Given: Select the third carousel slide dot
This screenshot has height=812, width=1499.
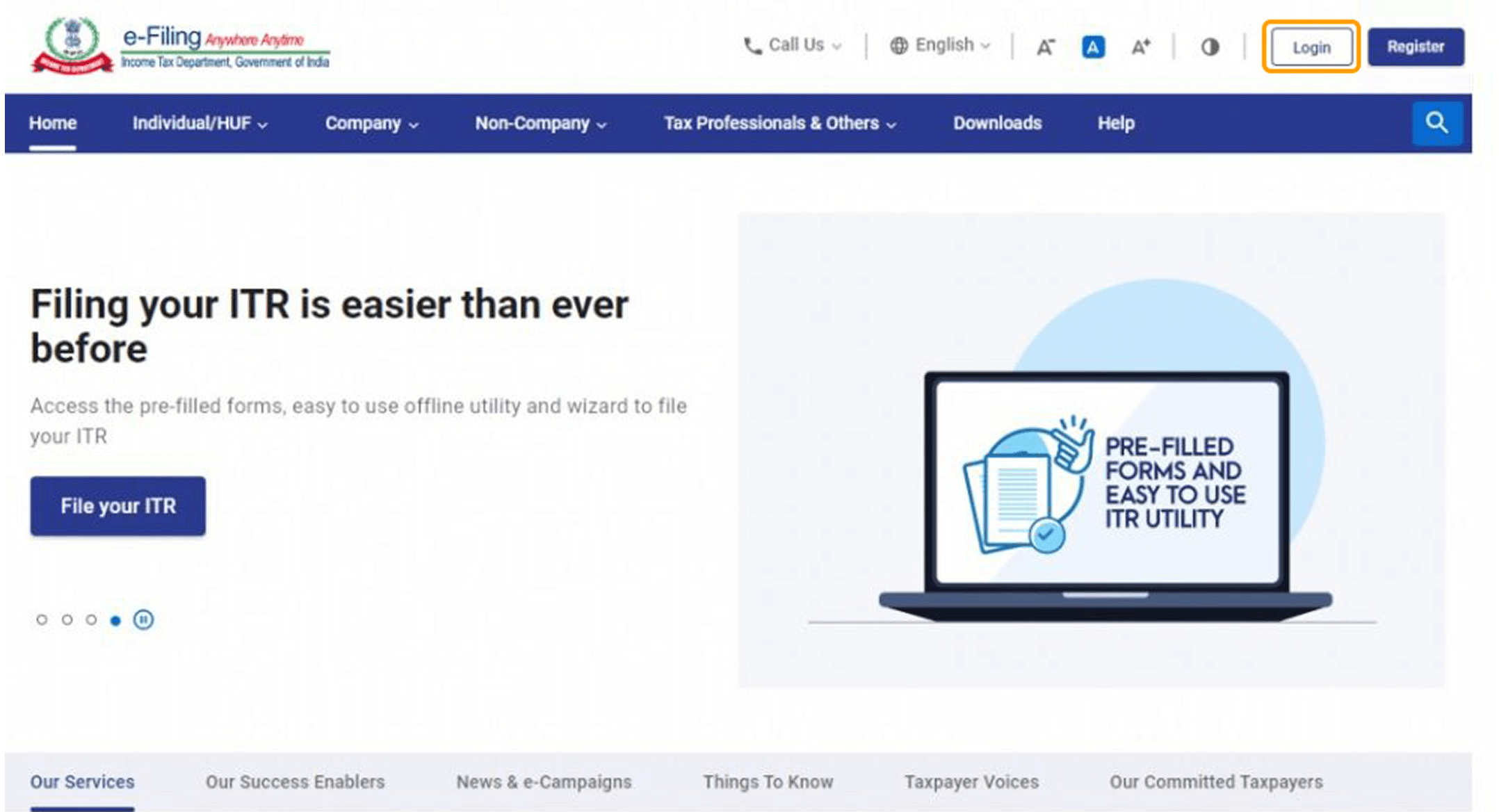Looking at the screenshot, I should (x=91, y=619).
